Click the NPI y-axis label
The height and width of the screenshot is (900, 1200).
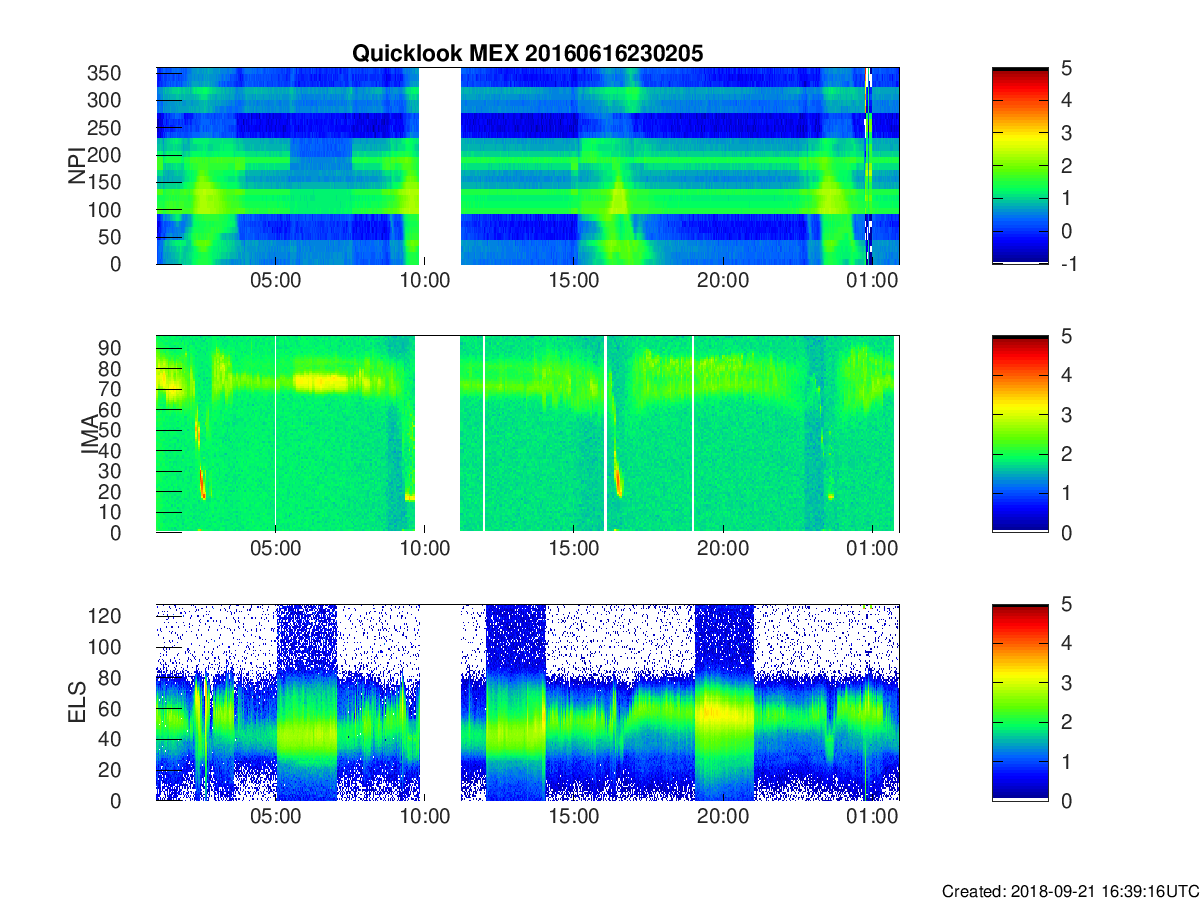[77, 166]
